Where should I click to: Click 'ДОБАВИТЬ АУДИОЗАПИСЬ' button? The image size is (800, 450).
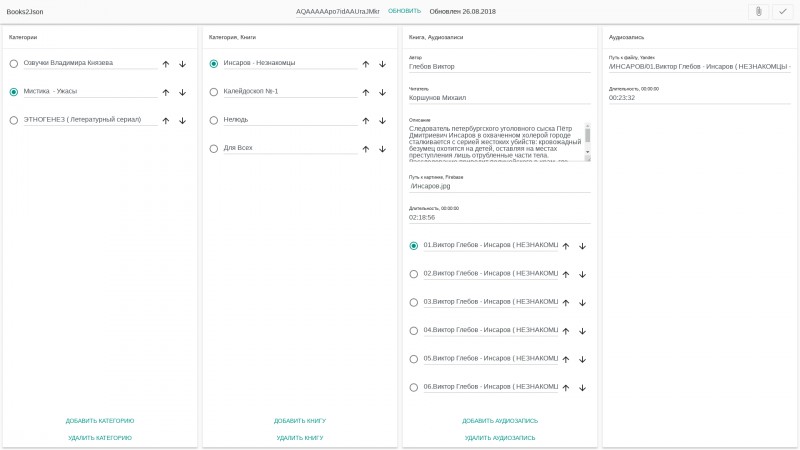pos(500,421)
